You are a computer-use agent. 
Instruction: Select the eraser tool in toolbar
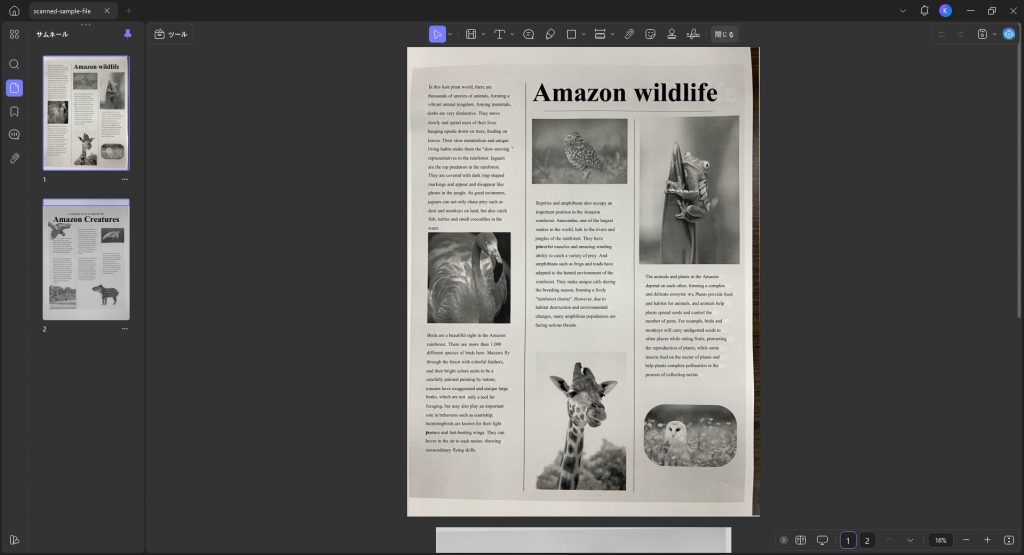551,34
